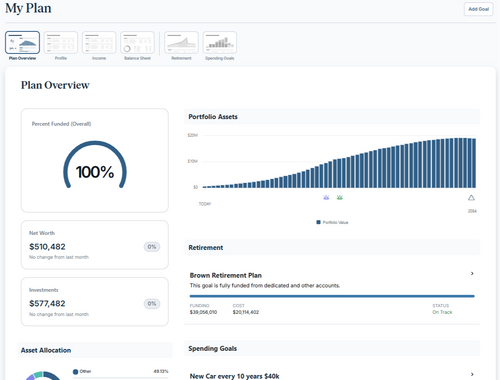
Task: Click the triangle end-of-plan marker icon
Action: [x=471, y=198]
